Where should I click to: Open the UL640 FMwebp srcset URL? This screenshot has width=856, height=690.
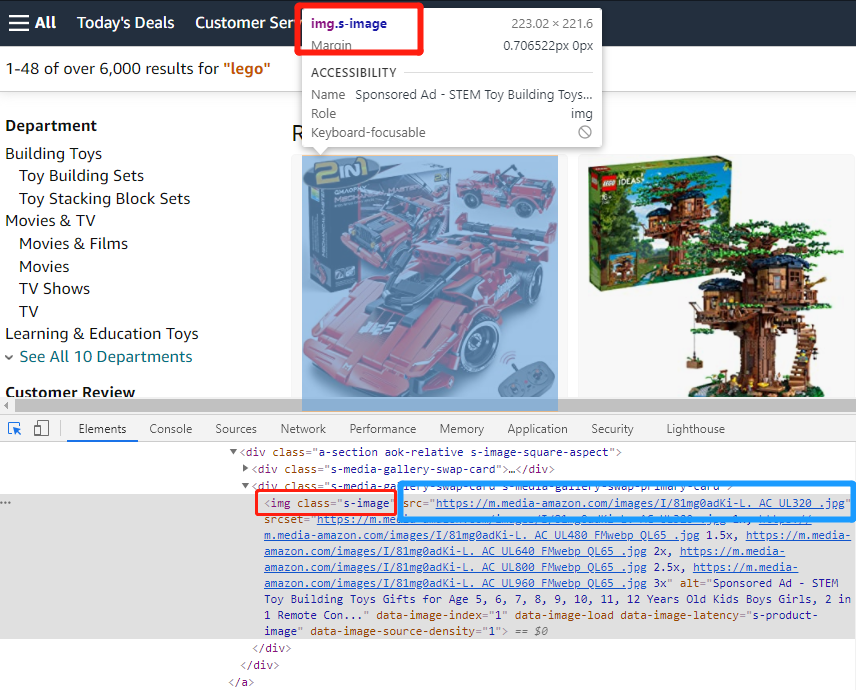pyautogui.click(x=455, y=551)
